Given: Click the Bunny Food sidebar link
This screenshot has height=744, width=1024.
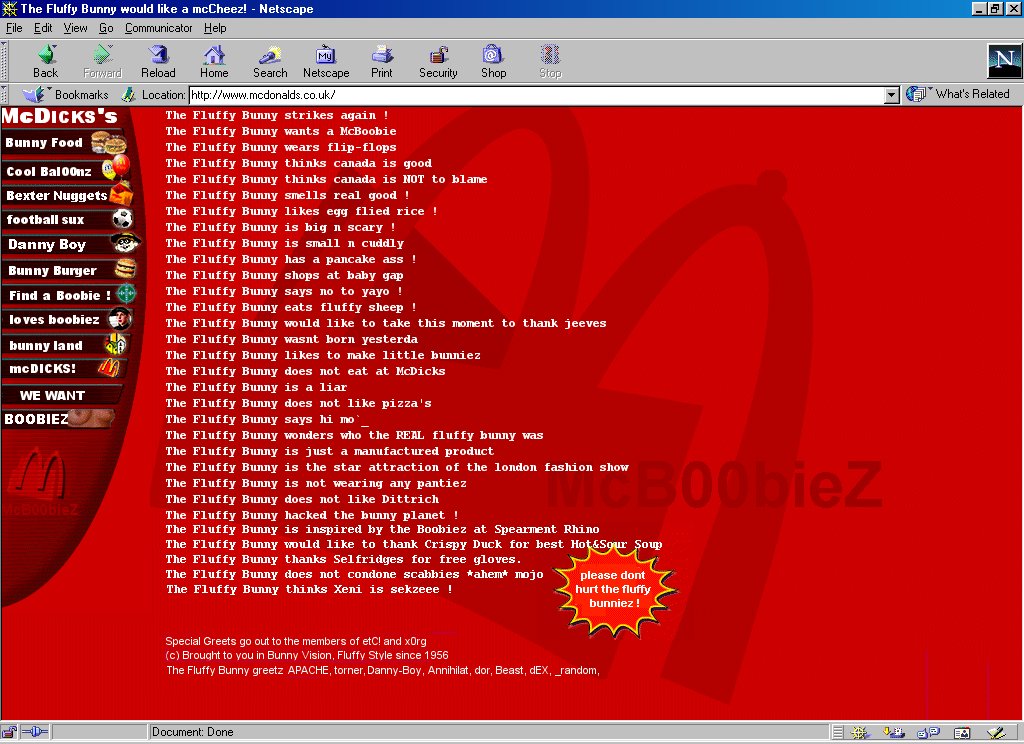Looking at the screenshot, I should [65, 143].
